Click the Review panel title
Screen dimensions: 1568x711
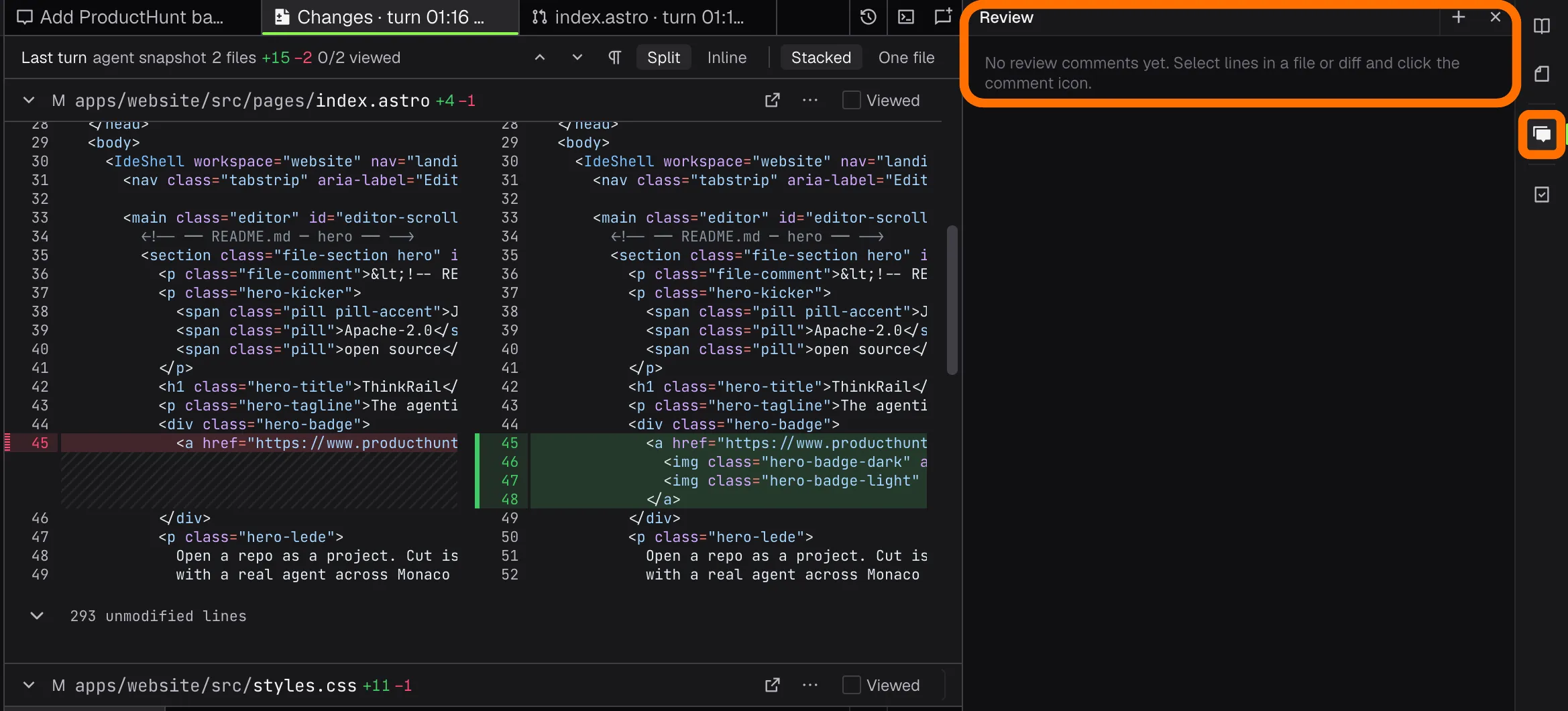point(1006,17)
